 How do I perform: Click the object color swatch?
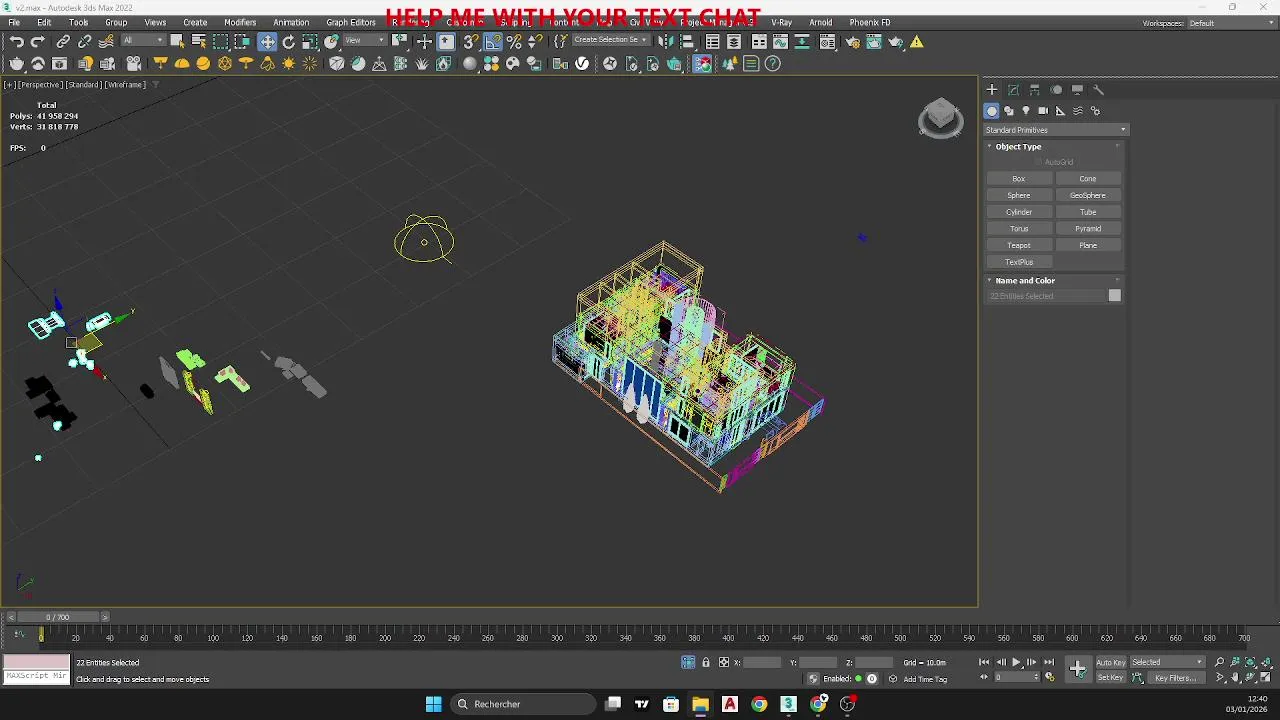tap(1115, 295)
